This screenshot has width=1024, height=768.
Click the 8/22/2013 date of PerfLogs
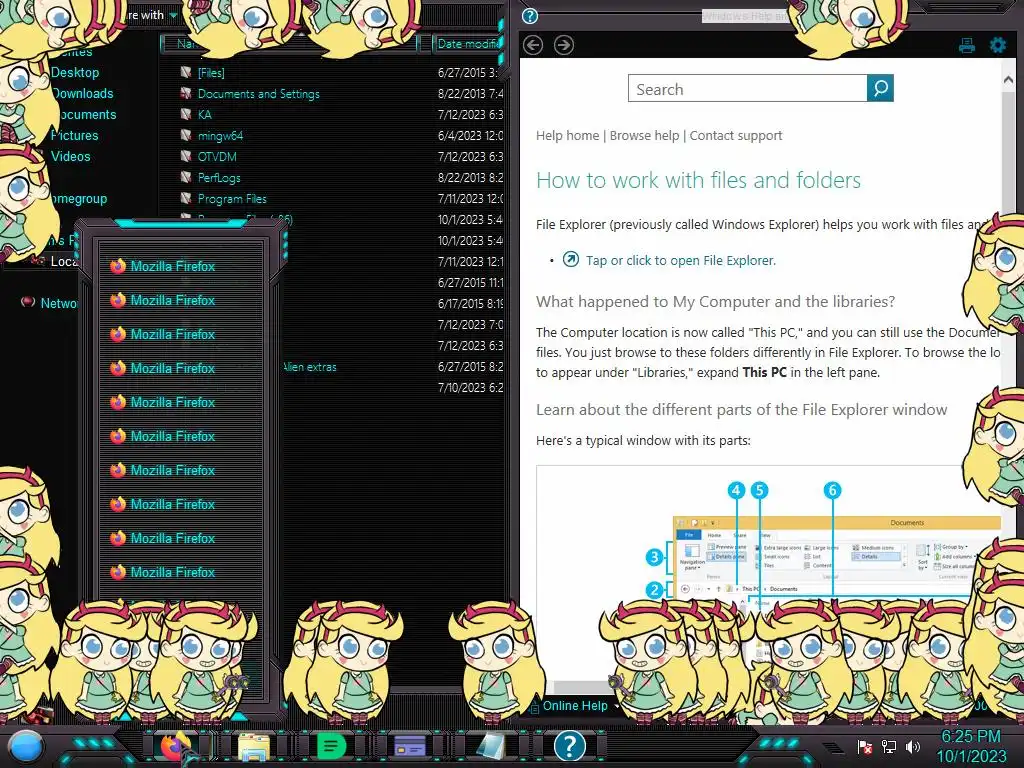470,178
